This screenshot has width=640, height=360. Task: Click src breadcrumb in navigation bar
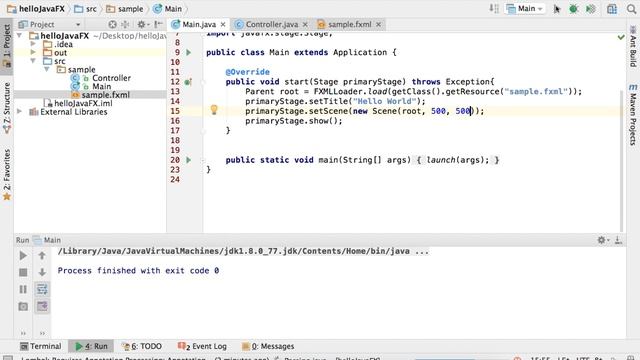(x=86, y=9)
